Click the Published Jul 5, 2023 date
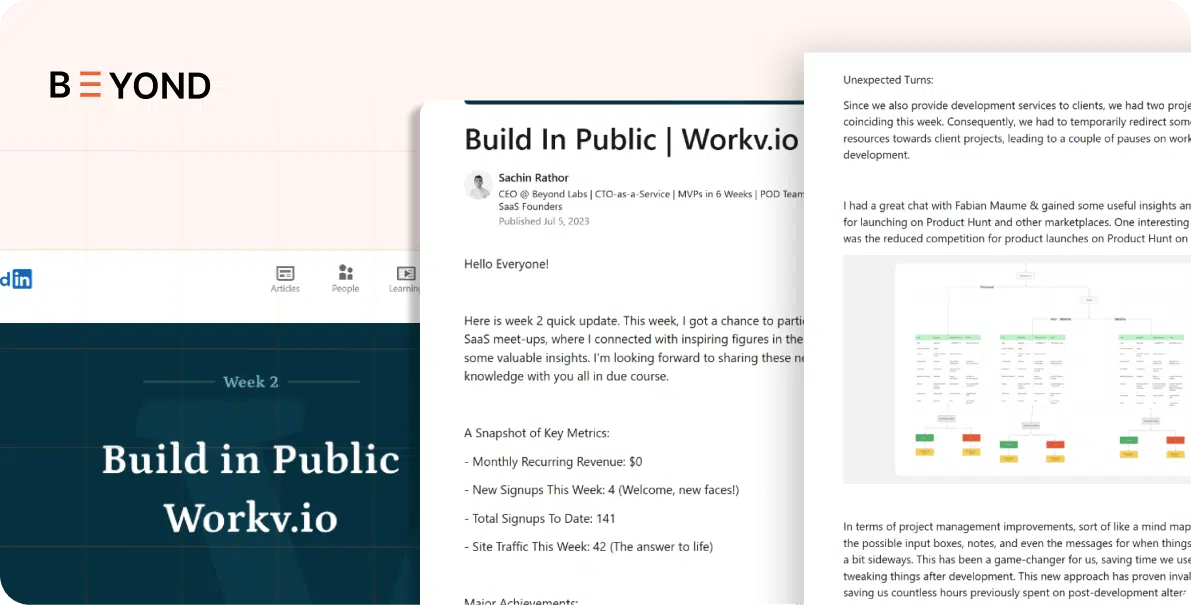The image size is (1191, 605). [x=544, y=222]
